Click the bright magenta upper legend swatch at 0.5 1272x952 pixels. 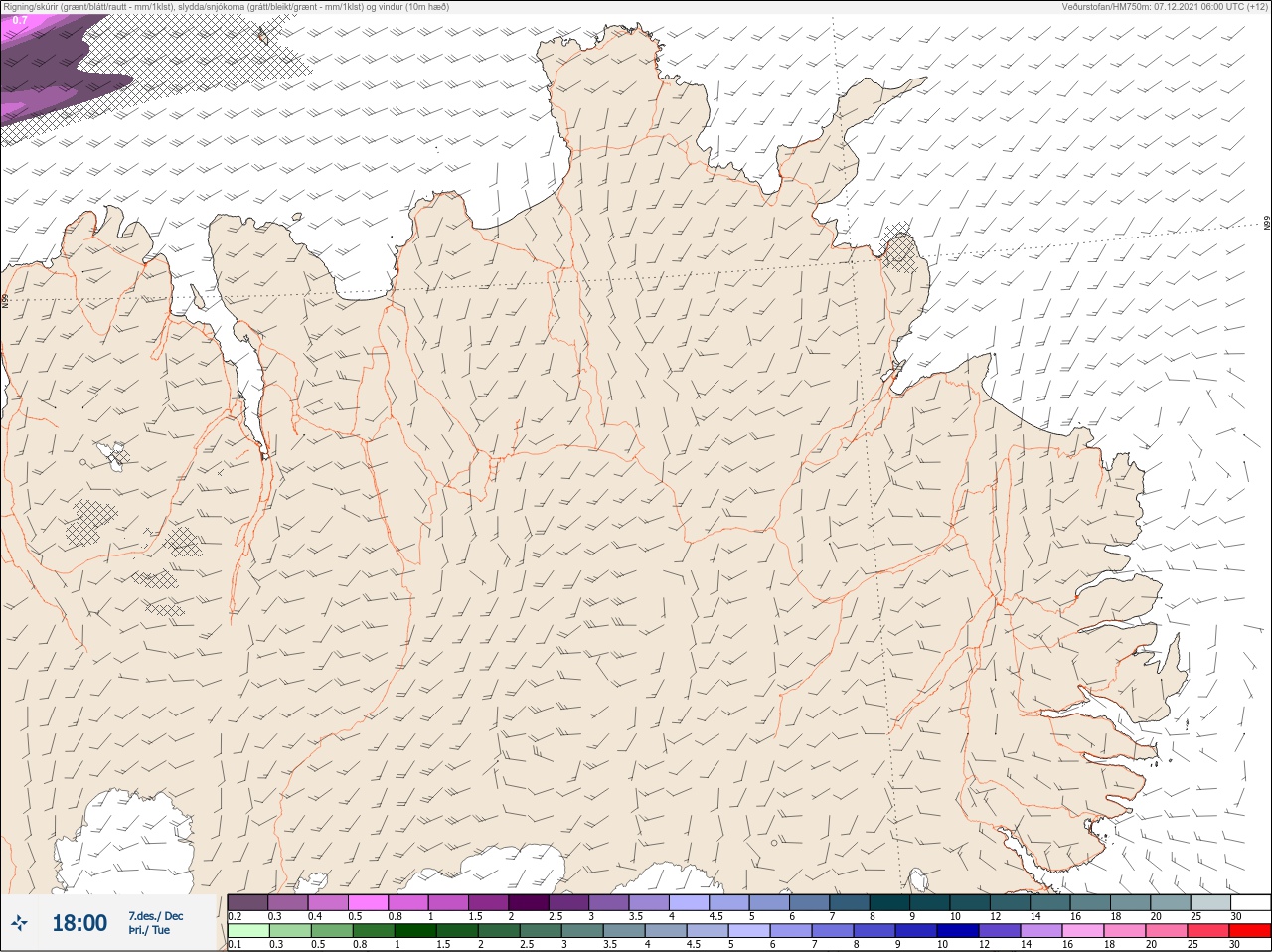368,902
